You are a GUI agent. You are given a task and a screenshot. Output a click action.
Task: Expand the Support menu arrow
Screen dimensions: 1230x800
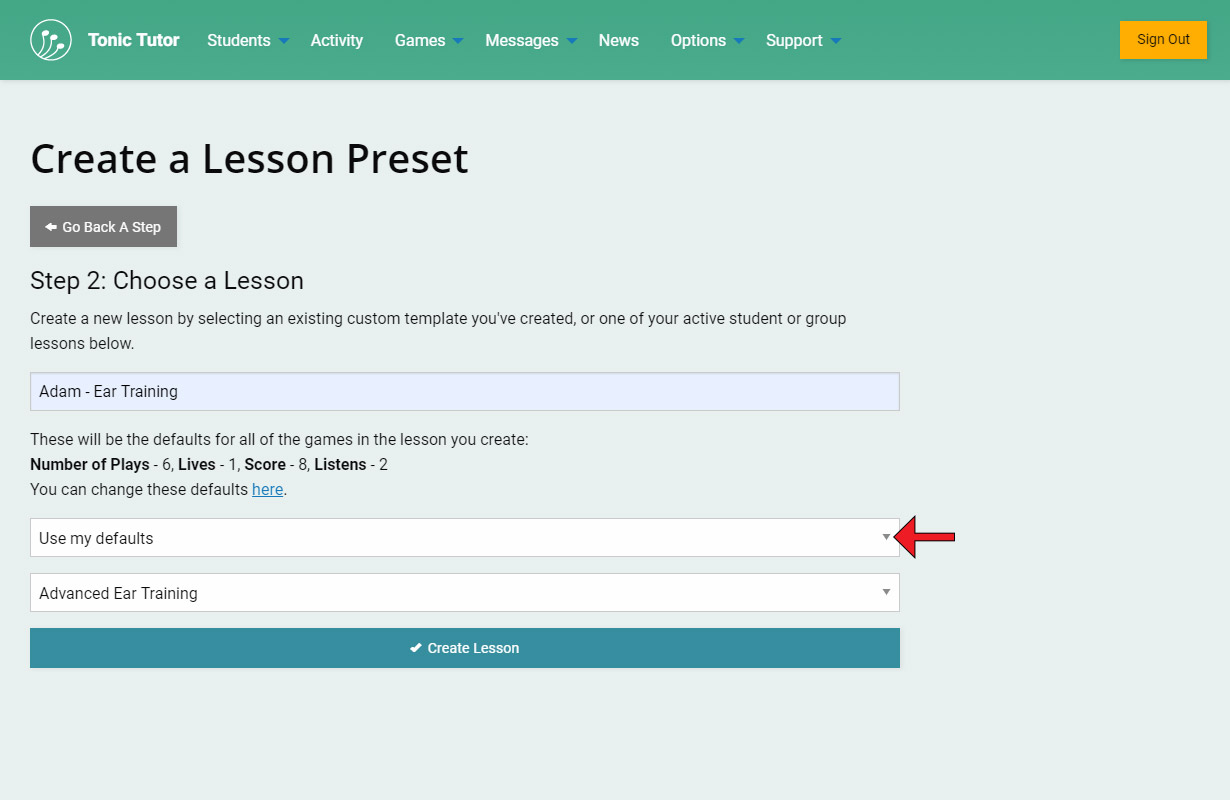836,41
